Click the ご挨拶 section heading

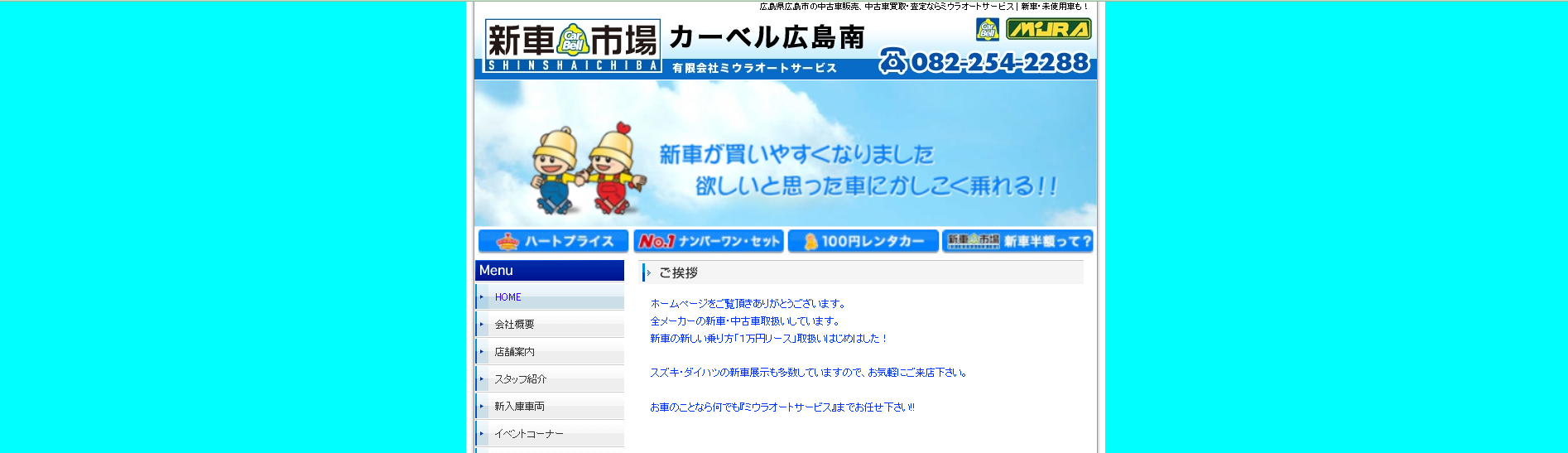click(x=678, y=272)
